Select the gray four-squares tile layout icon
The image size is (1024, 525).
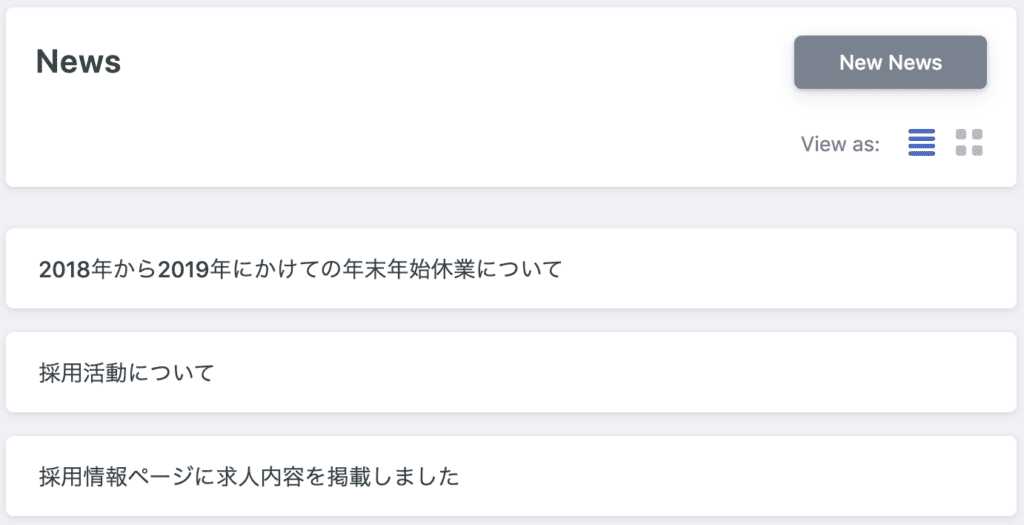969,143
